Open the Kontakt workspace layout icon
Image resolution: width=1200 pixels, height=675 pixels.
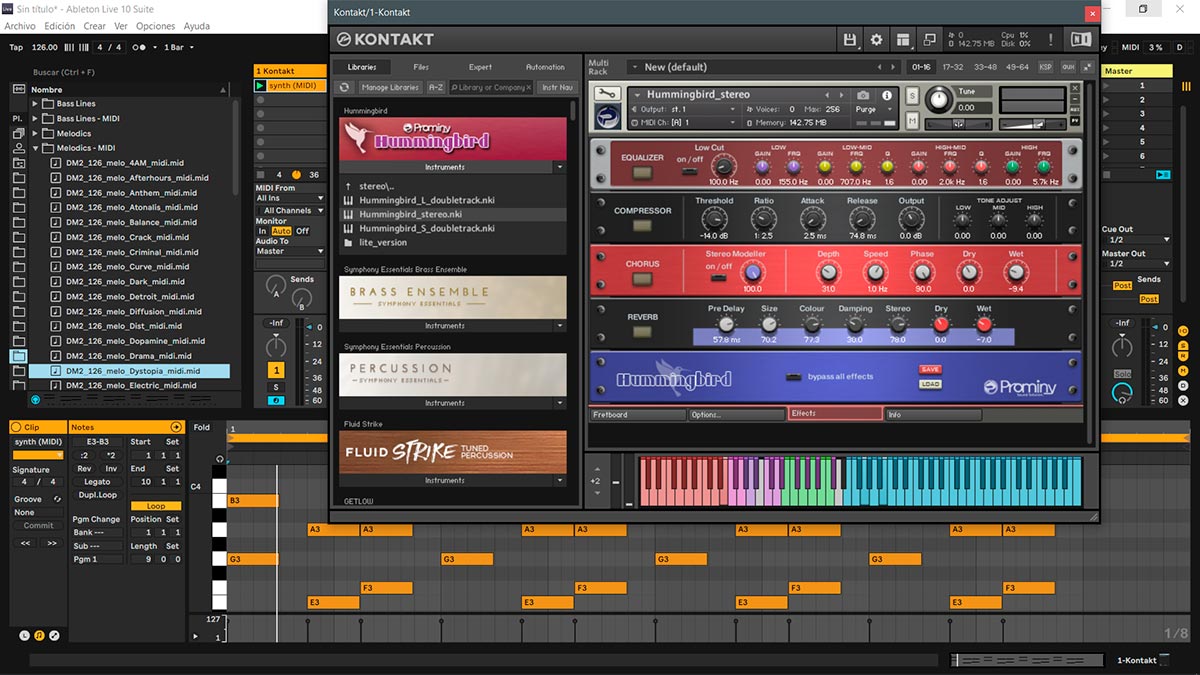coord(903,39)
